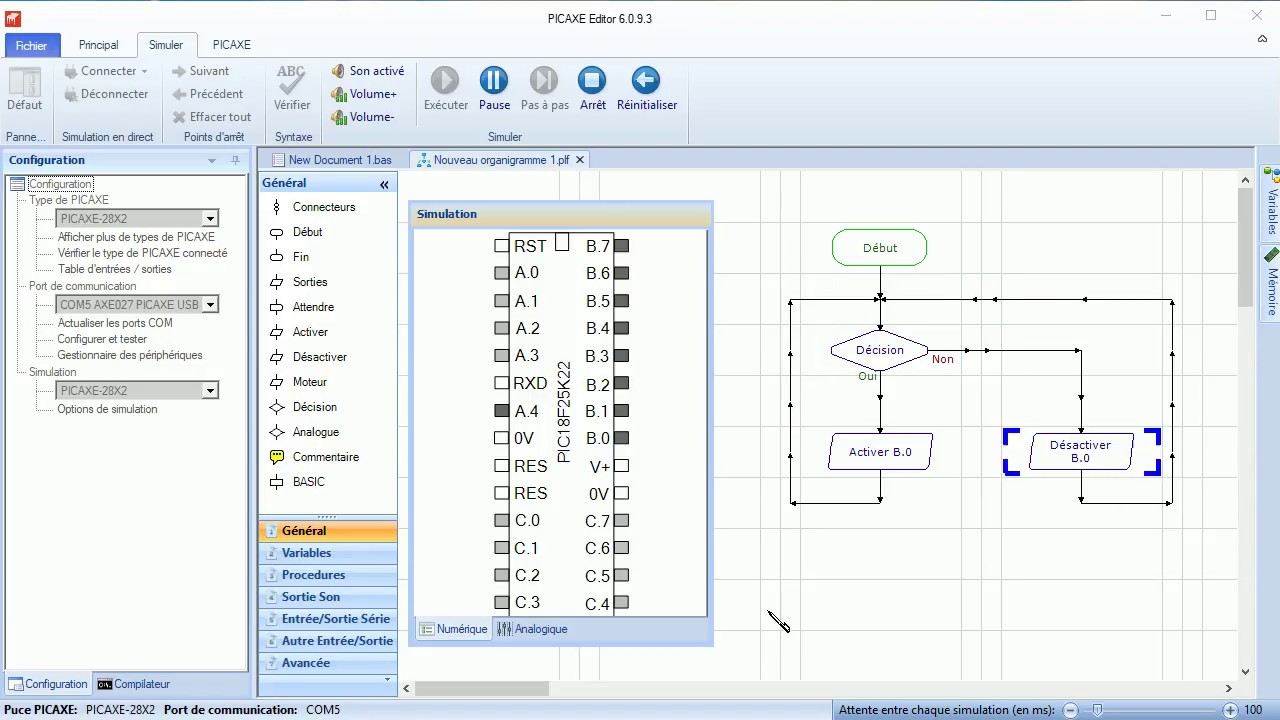Click the Défaut panel layout icon
Viewport: 1280px width, 720px height.
pyautogui.click(x=24, y=88)
